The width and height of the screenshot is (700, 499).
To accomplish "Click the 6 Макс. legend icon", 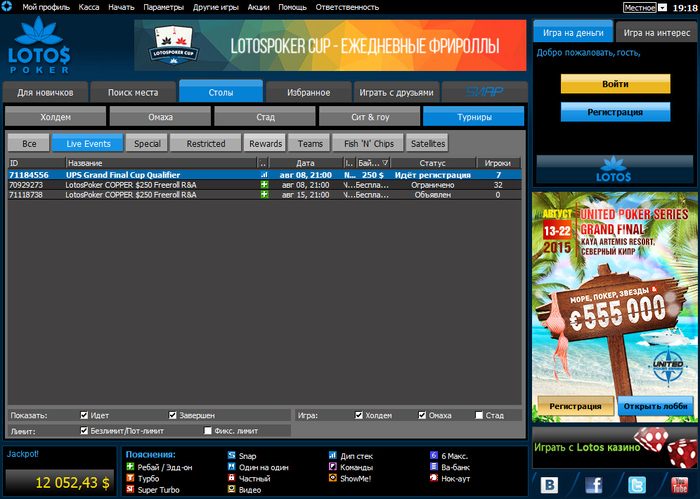I will click(x=433, y=455).
